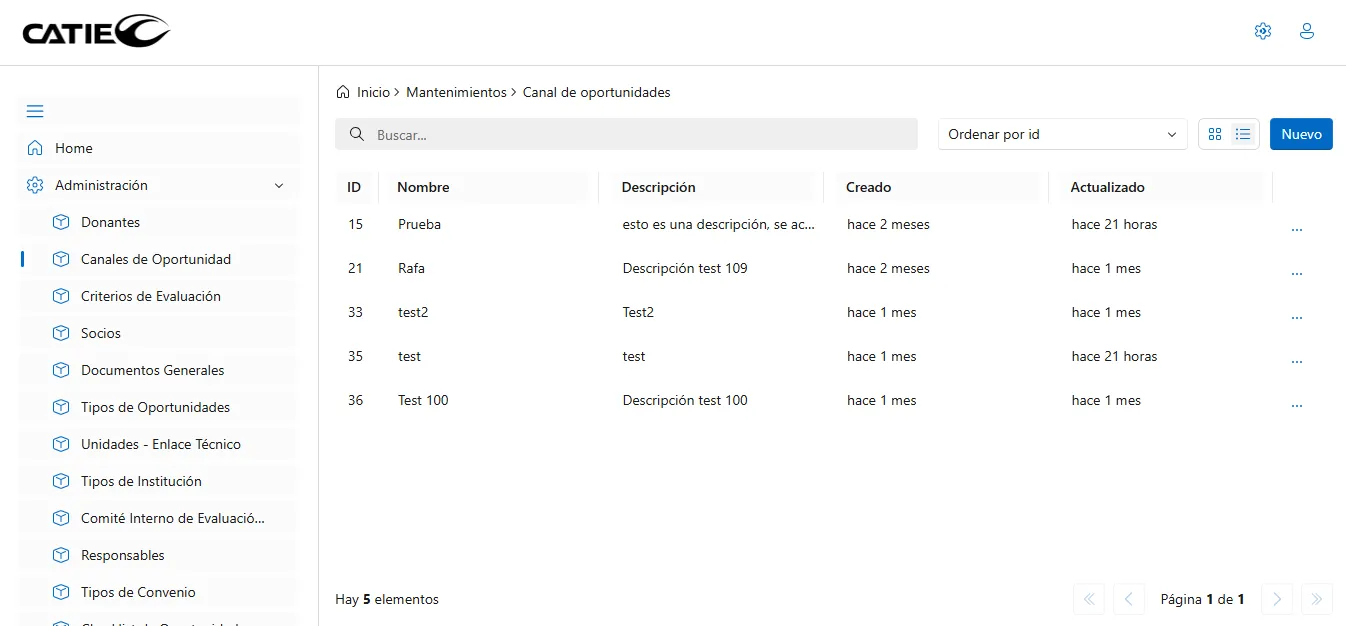Open the Ordenar por id dropdown

[1062, 134]
